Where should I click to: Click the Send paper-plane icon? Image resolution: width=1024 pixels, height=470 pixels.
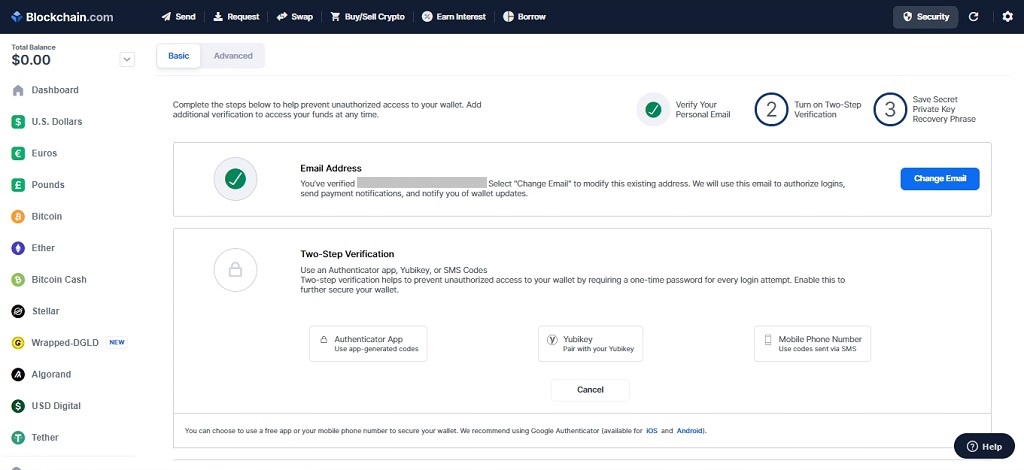click(x=167, y=17)
